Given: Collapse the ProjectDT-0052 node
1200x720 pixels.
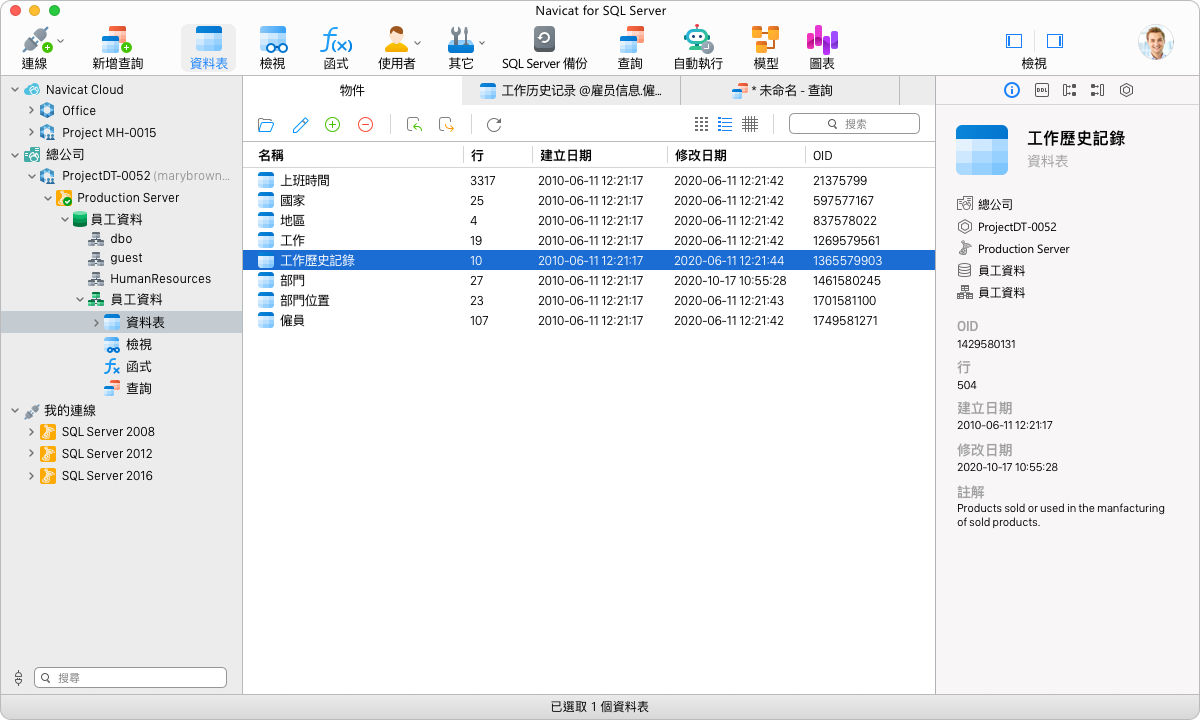Looking at the screenshot, I should click(x=31, y=176).
